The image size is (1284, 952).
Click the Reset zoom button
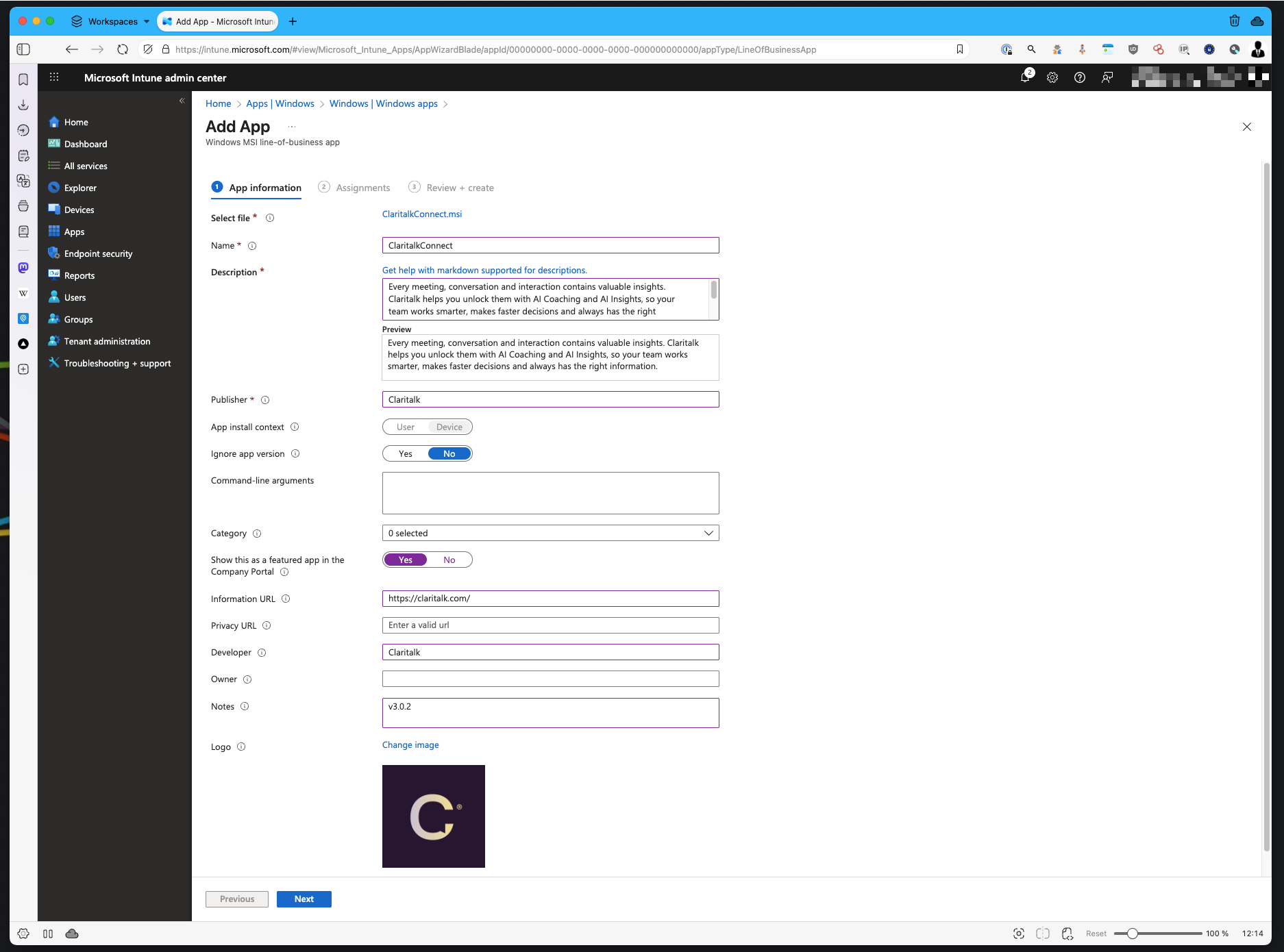[1096, 934]
